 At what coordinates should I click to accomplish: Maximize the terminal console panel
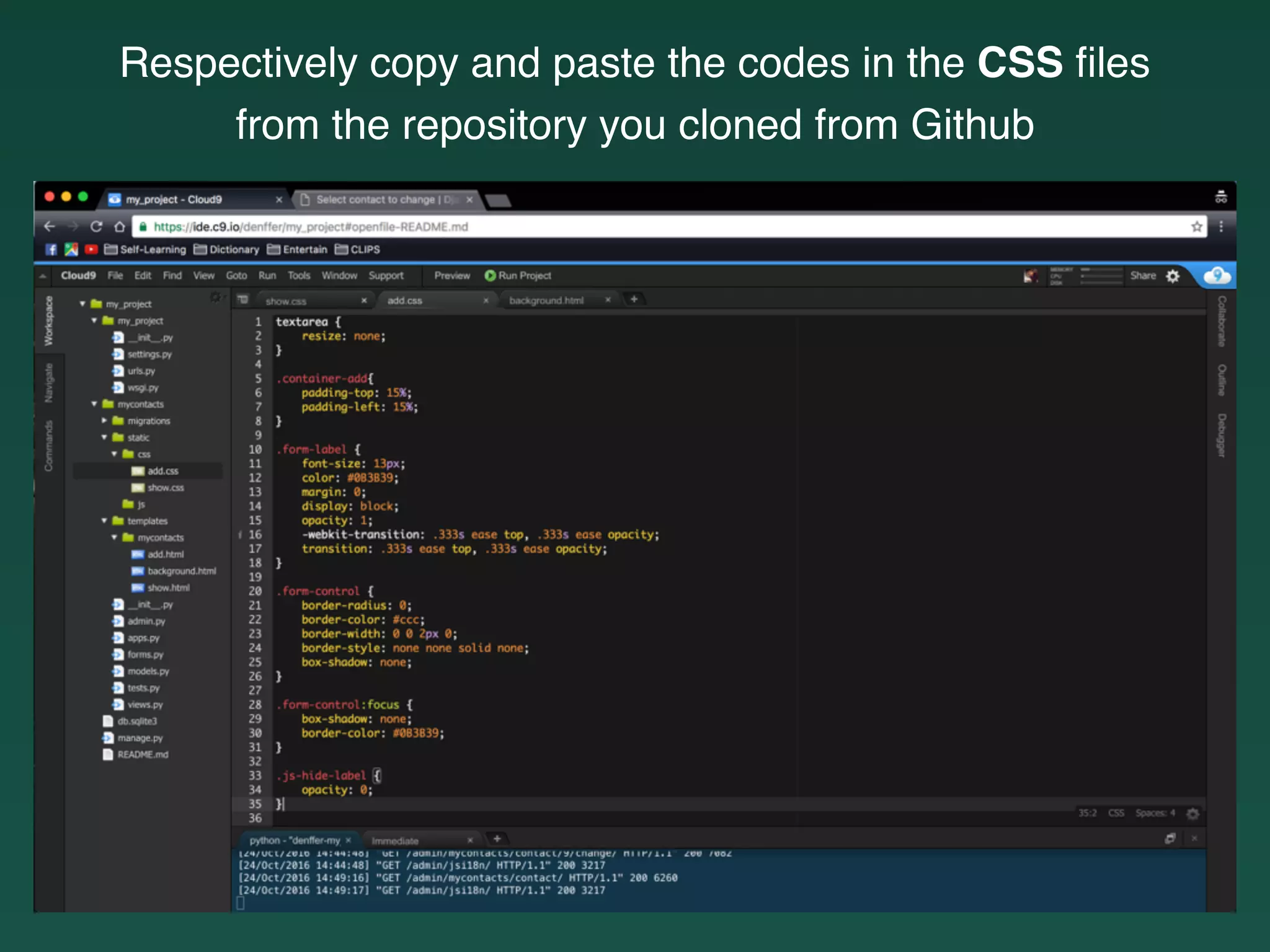(x=1170, y=839)
